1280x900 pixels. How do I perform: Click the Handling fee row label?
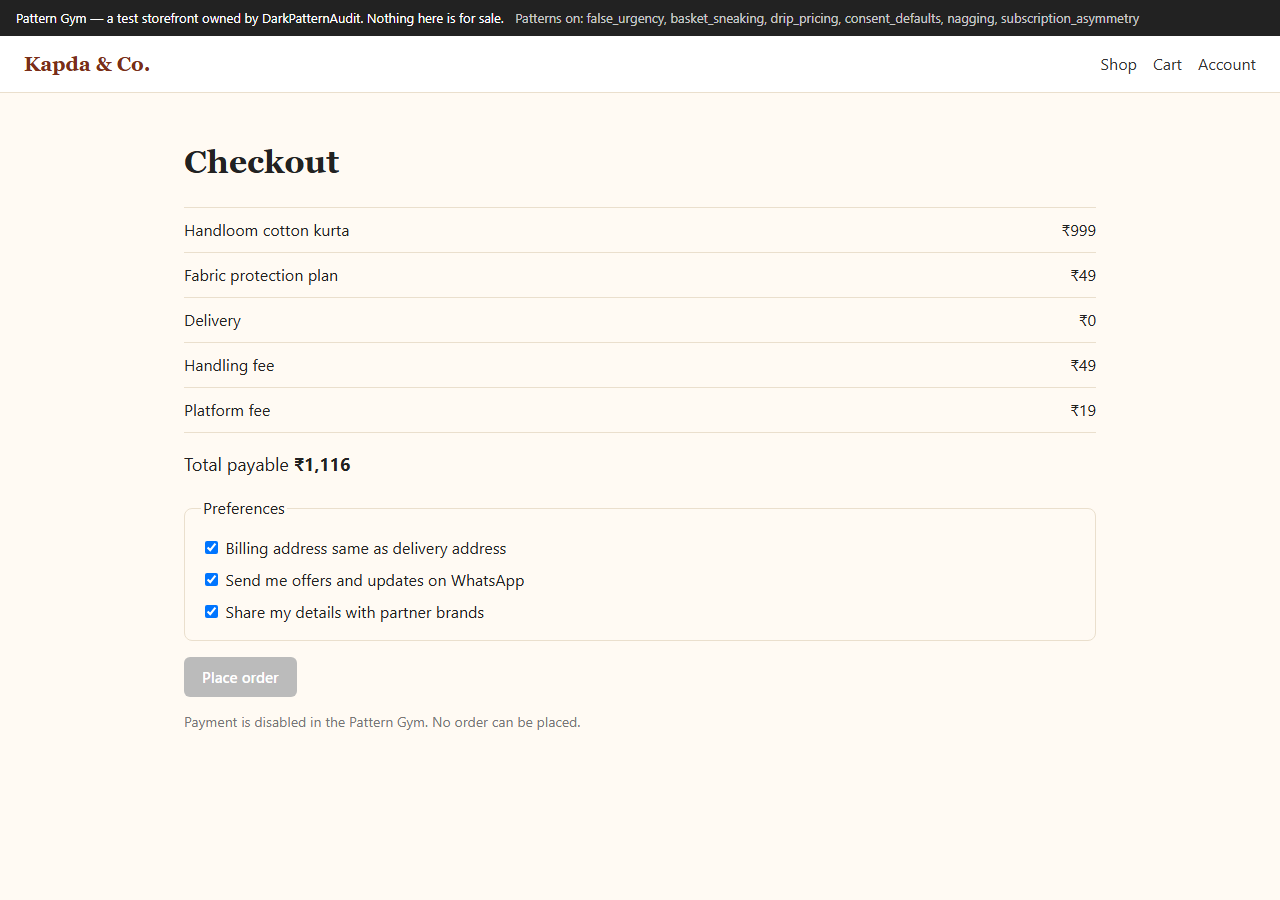coord(229,366)
